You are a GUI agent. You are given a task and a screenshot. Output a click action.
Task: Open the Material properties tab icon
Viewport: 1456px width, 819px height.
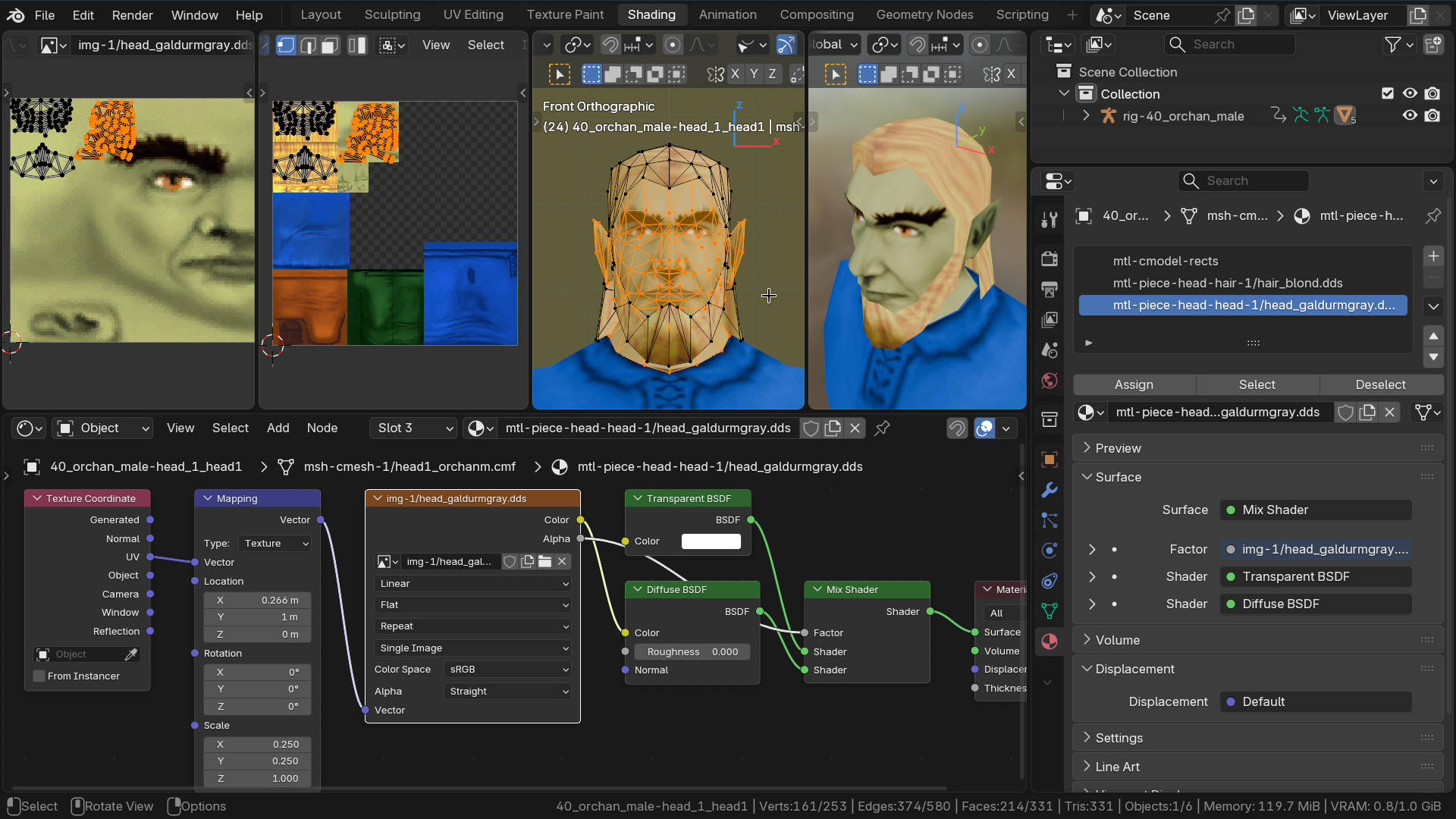click(x=1050, y=642)
